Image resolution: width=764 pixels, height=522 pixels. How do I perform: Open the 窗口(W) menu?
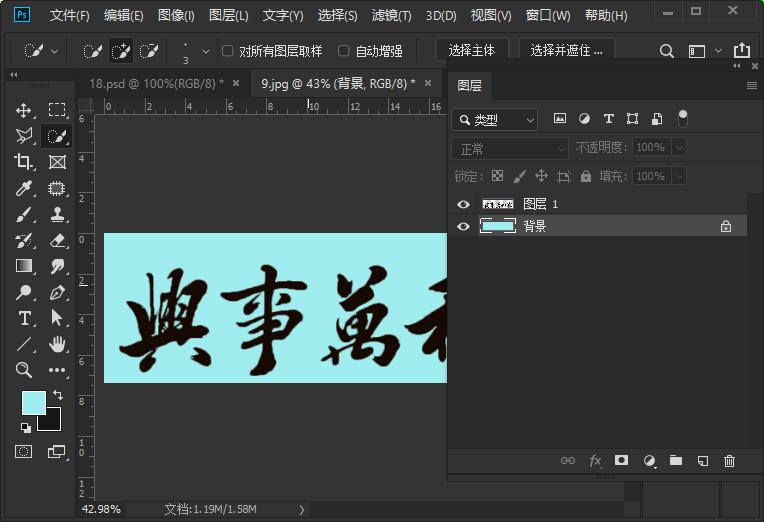point(548,16)
